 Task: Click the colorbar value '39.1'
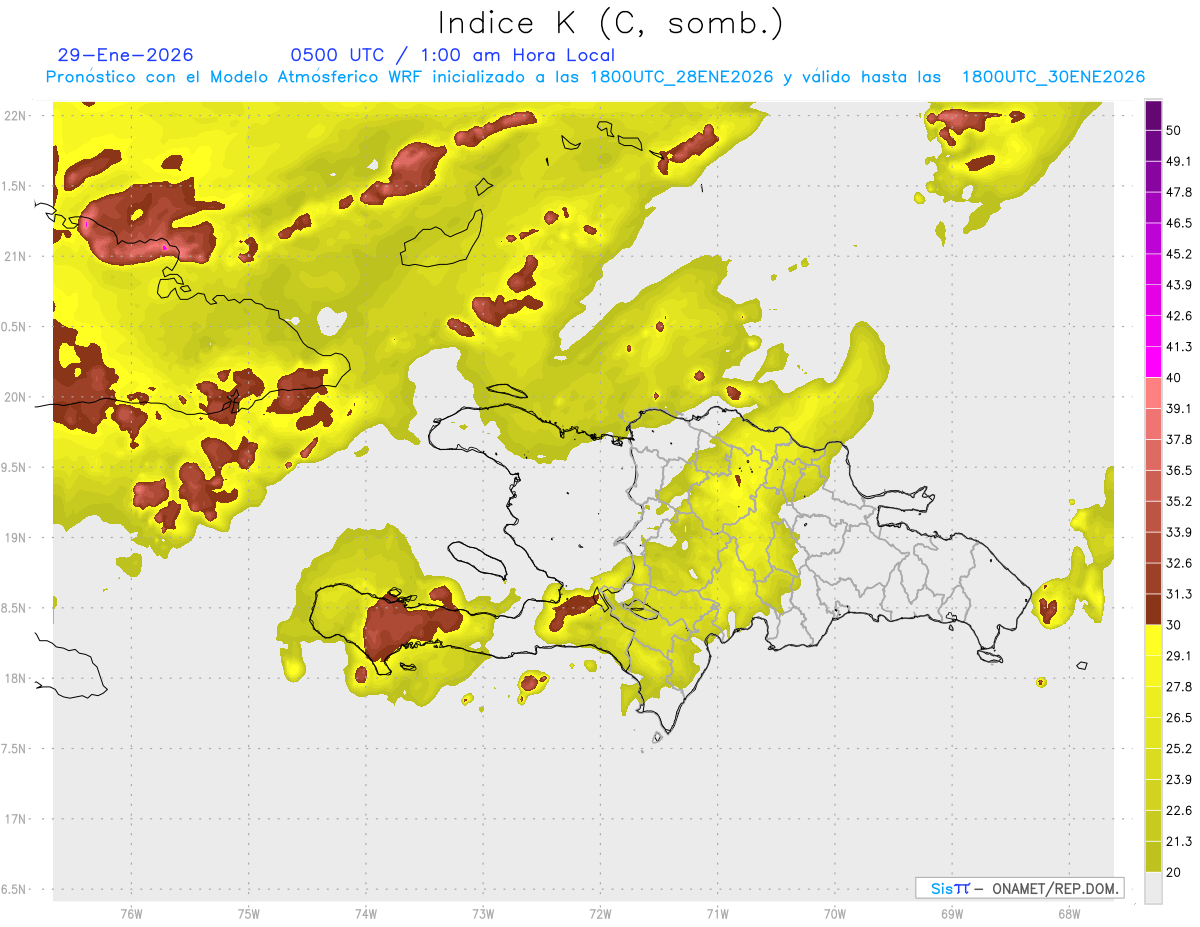[x=1179, y=409]
